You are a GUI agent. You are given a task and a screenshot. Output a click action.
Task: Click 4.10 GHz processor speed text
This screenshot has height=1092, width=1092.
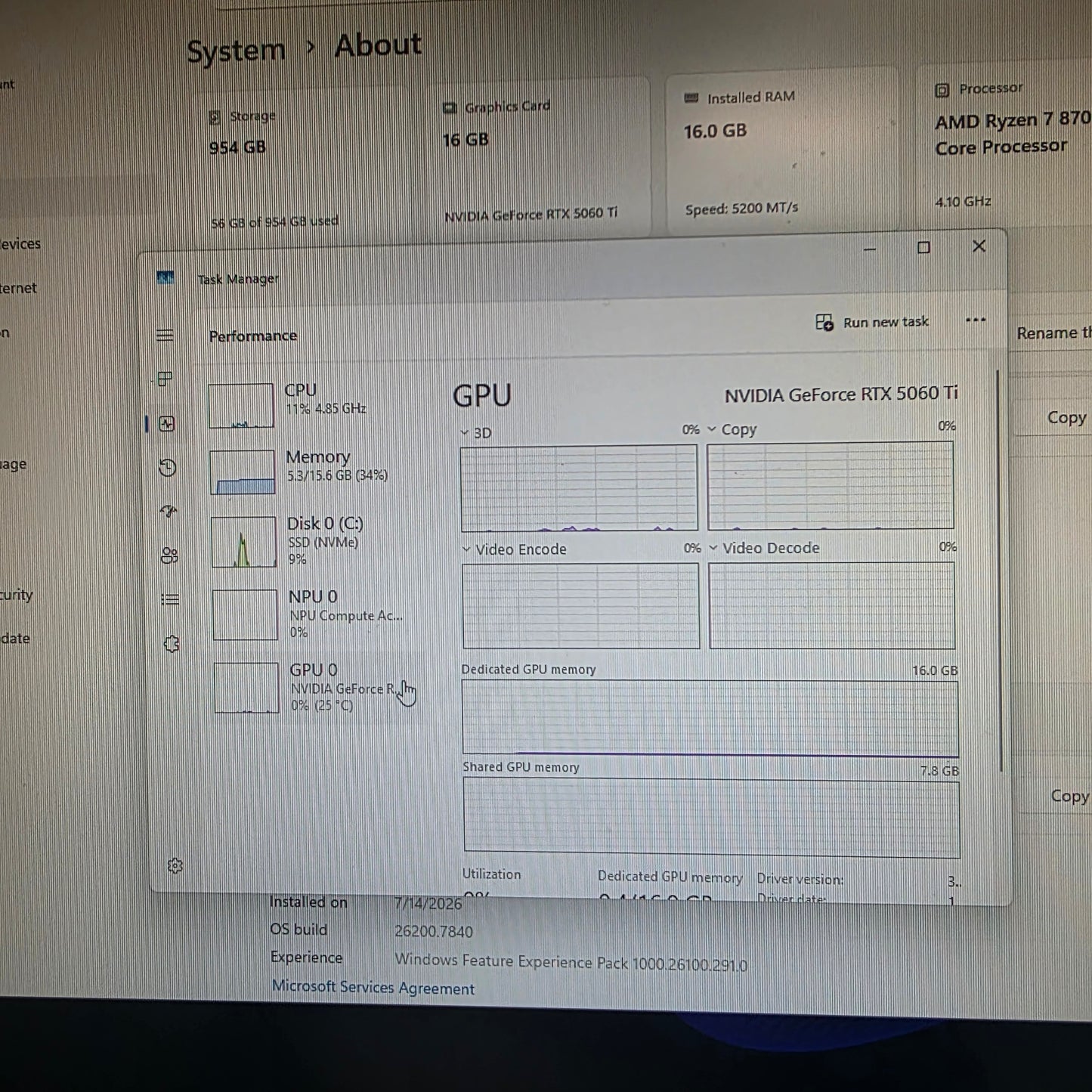[963, 202]
